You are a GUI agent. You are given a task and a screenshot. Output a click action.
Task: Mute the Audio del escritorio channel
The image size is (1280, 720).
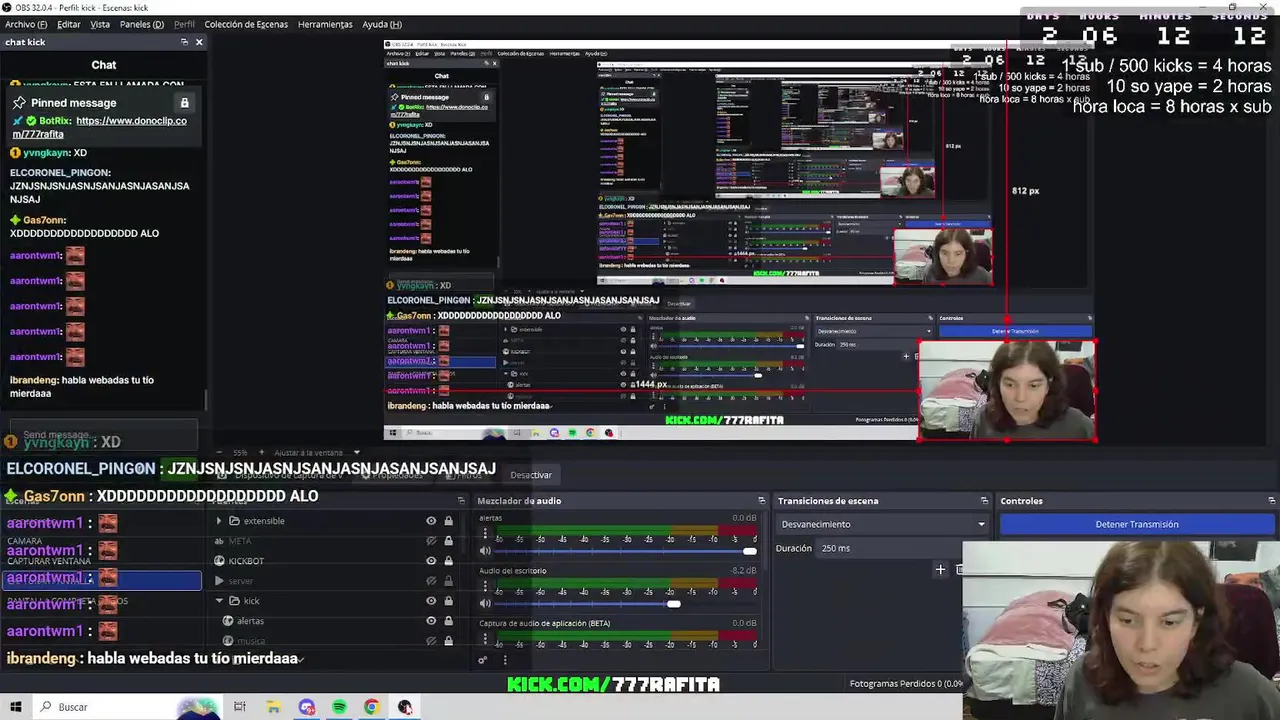click(485, 603)
